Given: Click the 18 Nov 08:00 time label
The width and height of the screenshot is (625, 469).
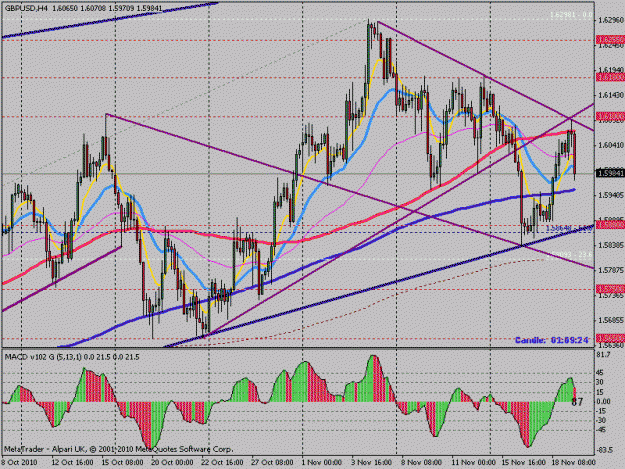Looking at the screenshot, I should tap(573, 463).
